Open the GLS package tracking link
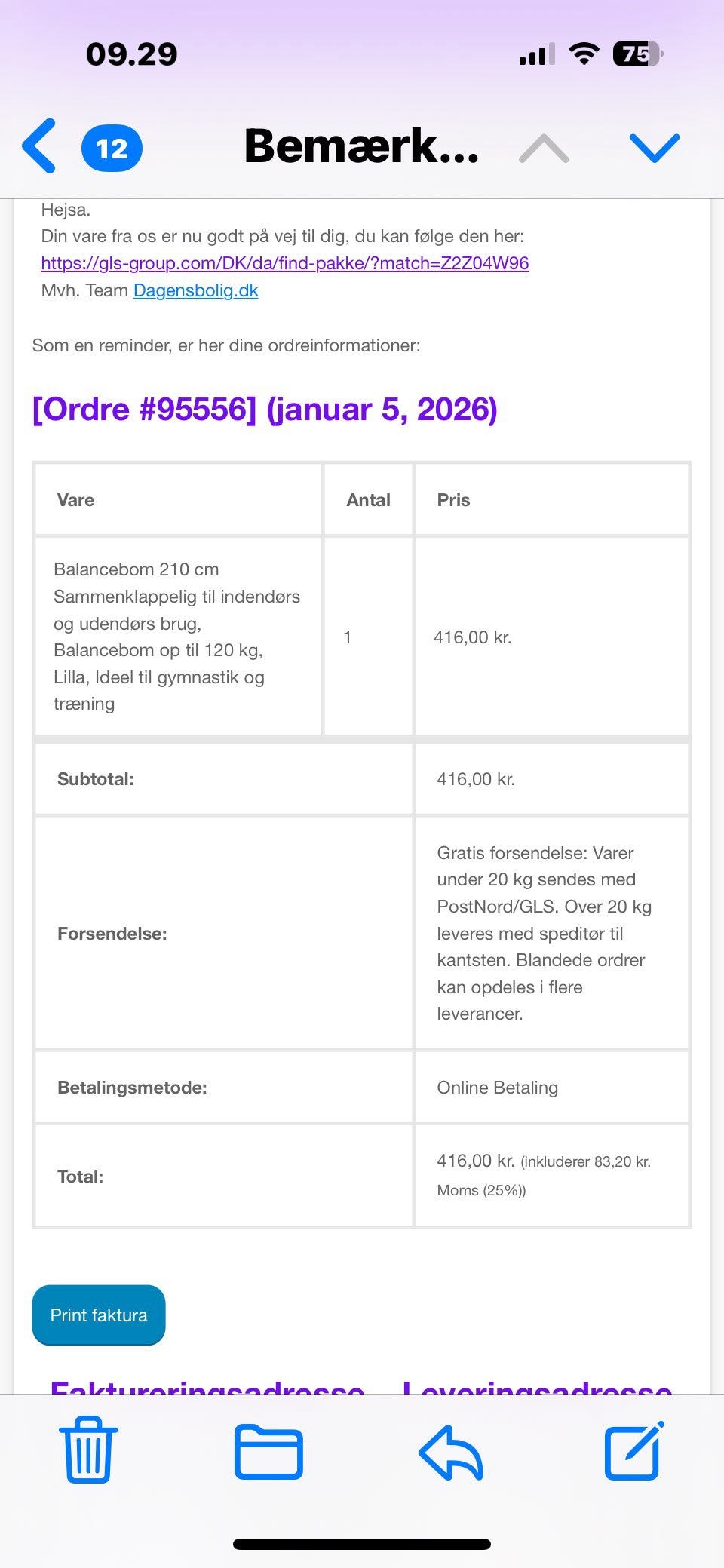724x1568 pixels. [285, 263]
